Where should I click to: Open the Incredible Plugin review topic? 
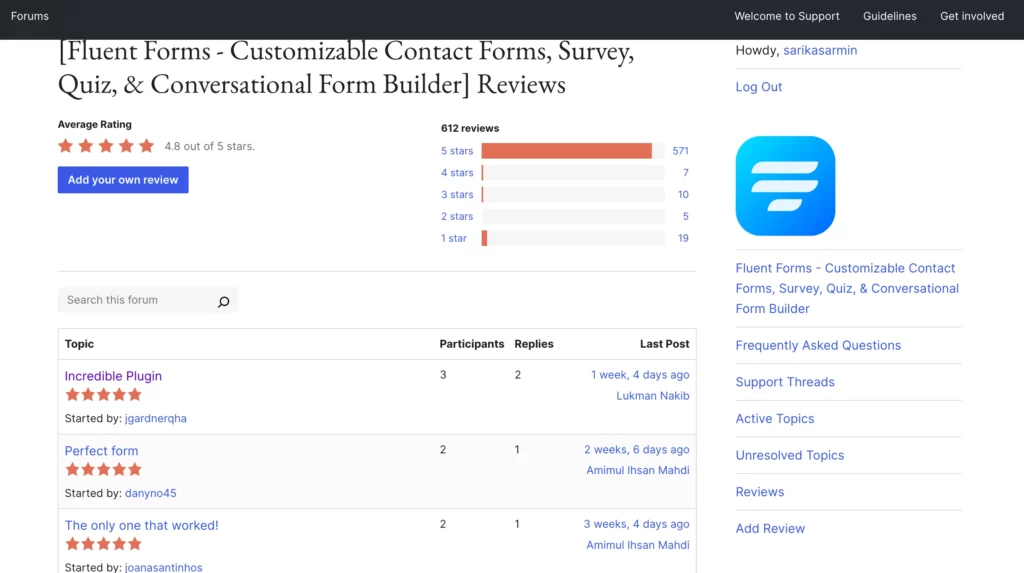pyautogui.click(x=113, y=376)
